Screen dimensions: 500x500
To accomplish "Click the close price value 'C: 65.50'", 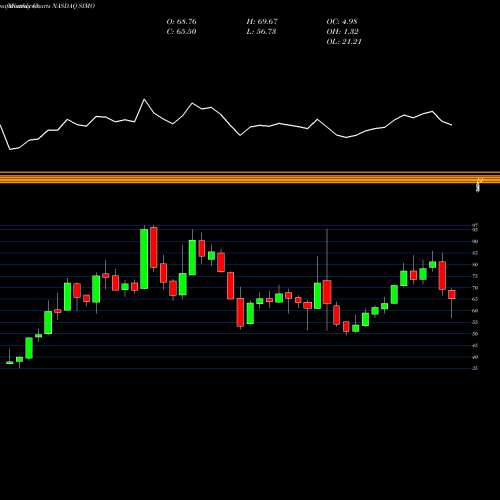I will point(181,32).
